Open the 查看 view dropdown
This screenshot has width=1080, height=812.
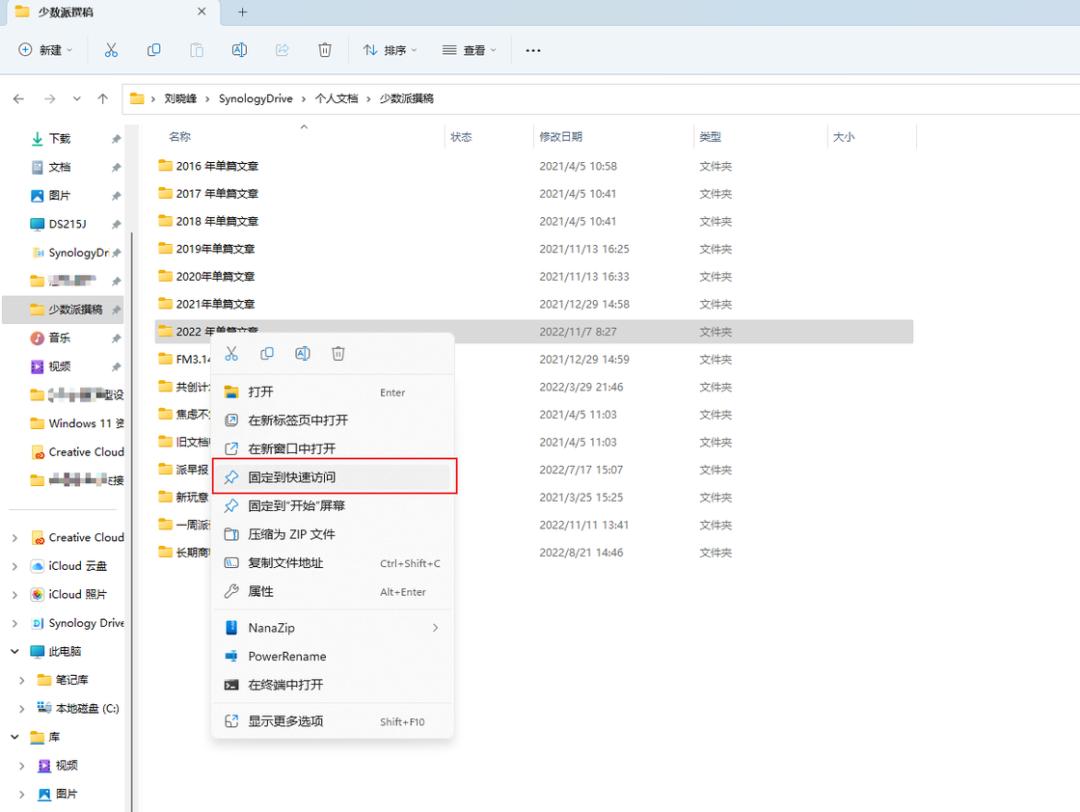point(469,50)
